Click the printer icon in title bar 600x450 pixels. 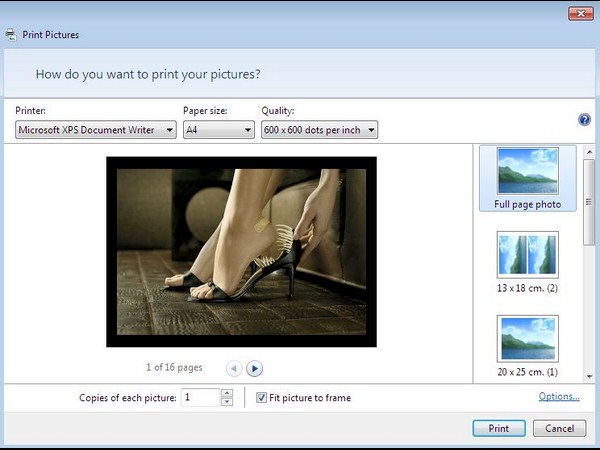11,35
